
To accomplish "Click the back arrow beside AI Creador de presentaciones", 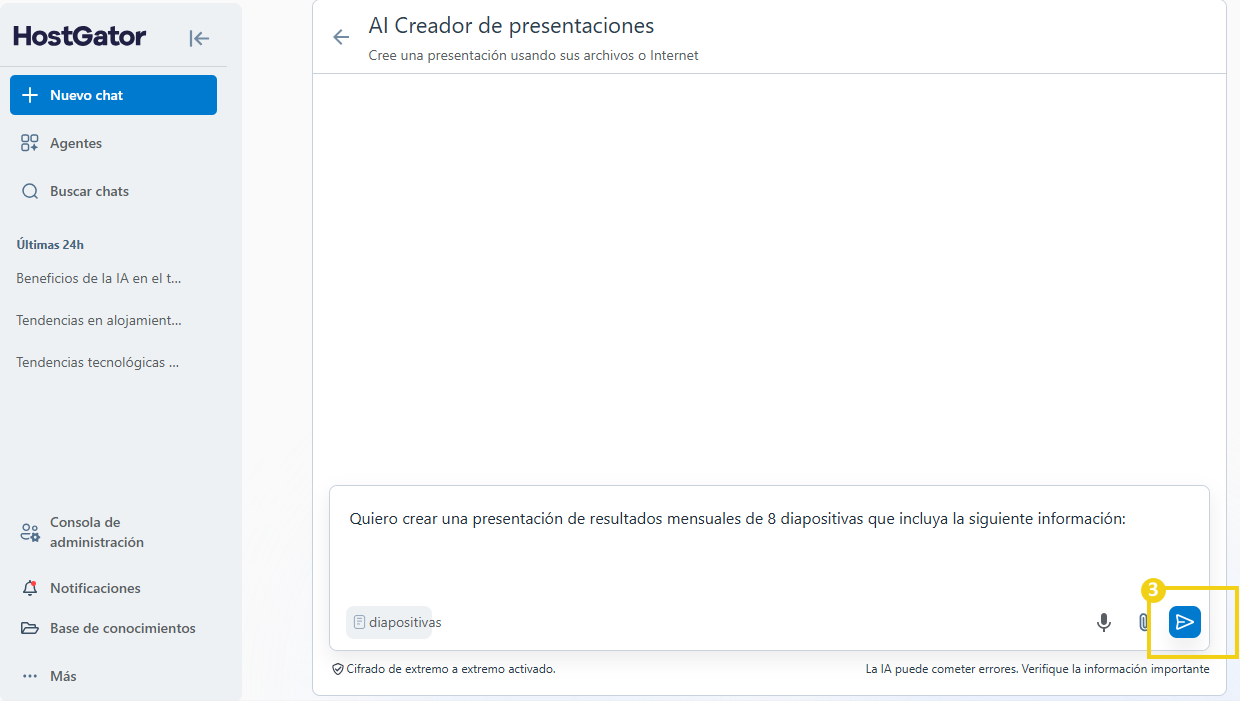I will tap(341, 37).
